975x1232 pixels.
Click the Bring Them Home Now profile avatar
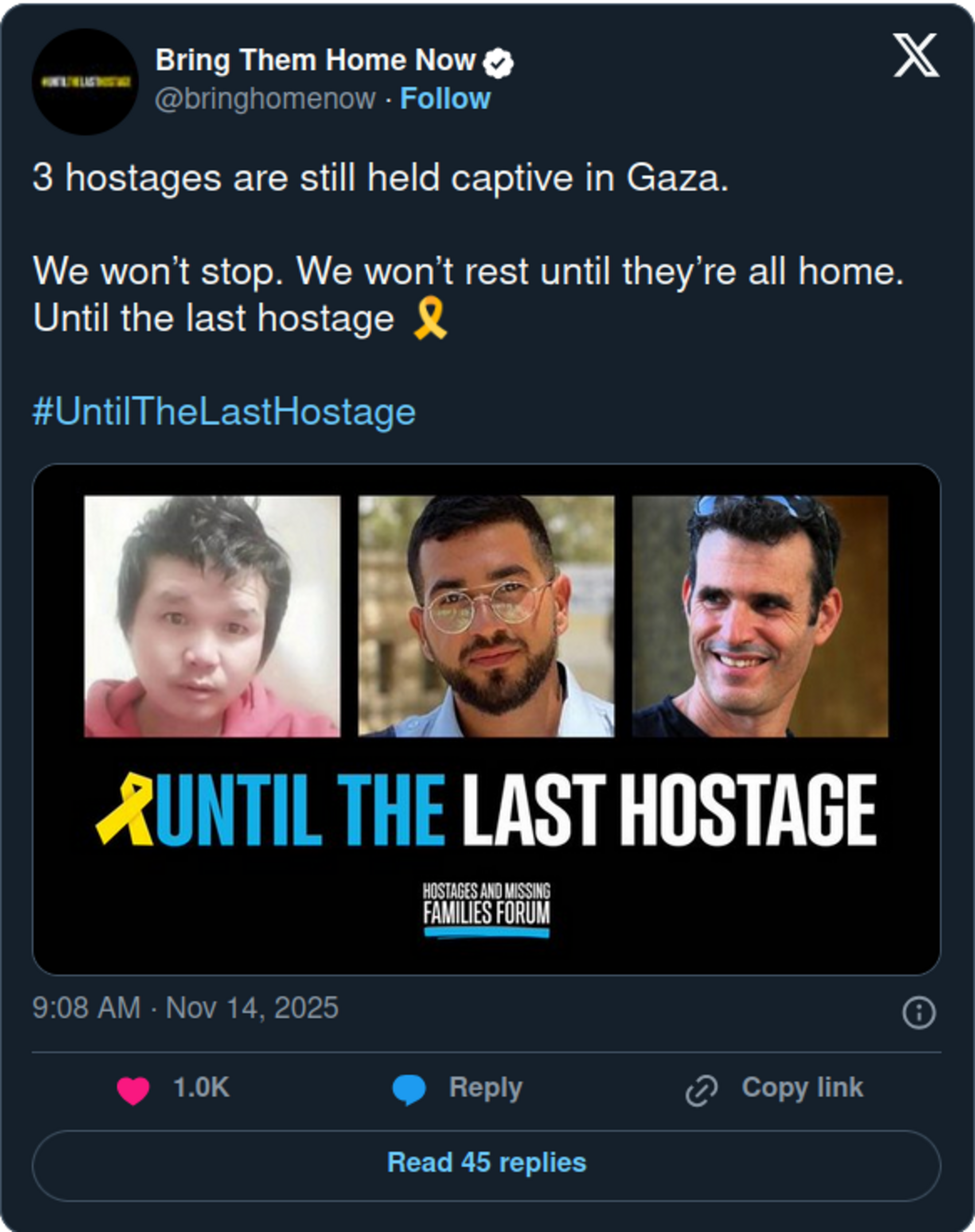point(85,82)
